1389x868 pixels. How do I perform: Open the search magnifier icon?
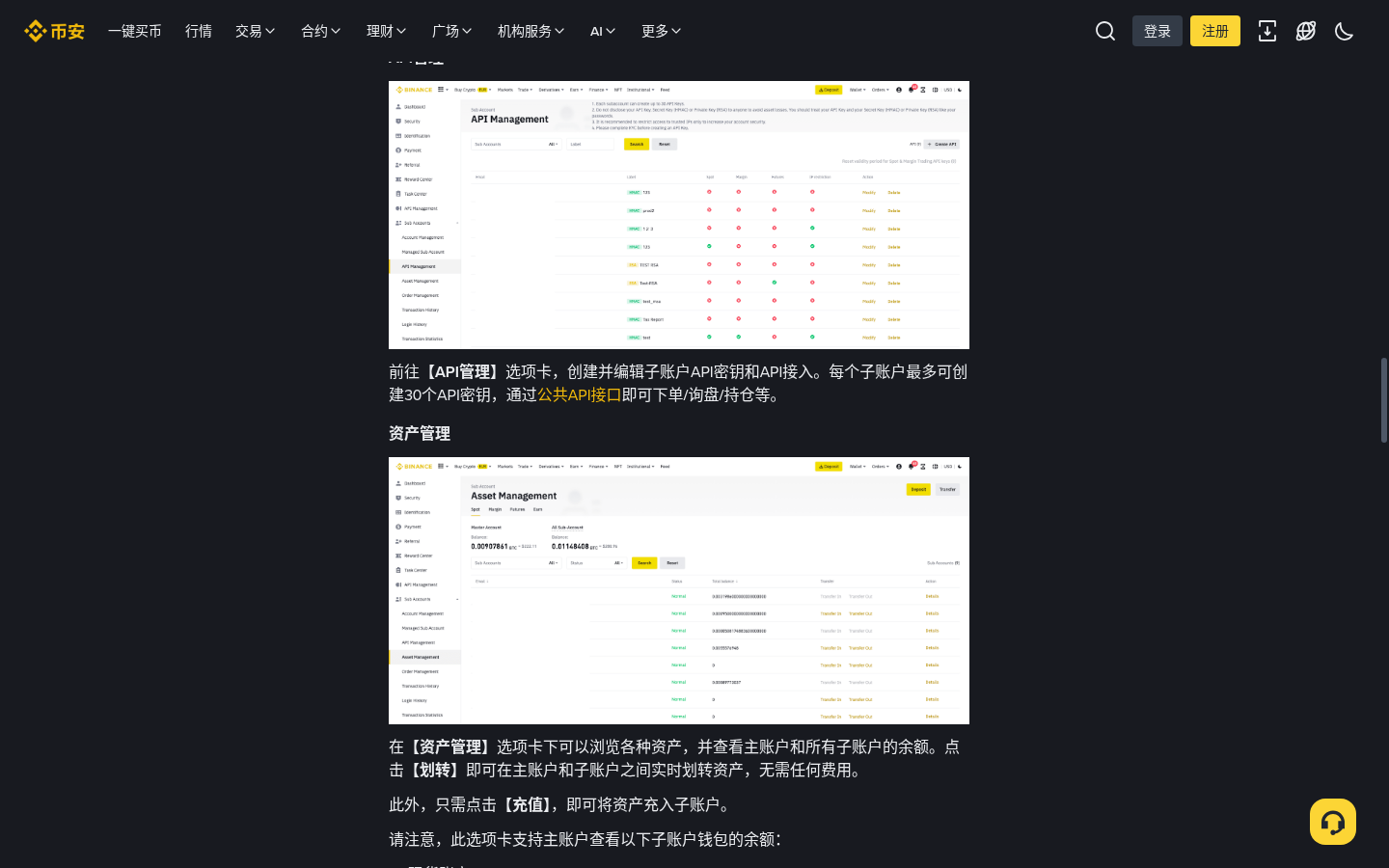[1105, 31]
